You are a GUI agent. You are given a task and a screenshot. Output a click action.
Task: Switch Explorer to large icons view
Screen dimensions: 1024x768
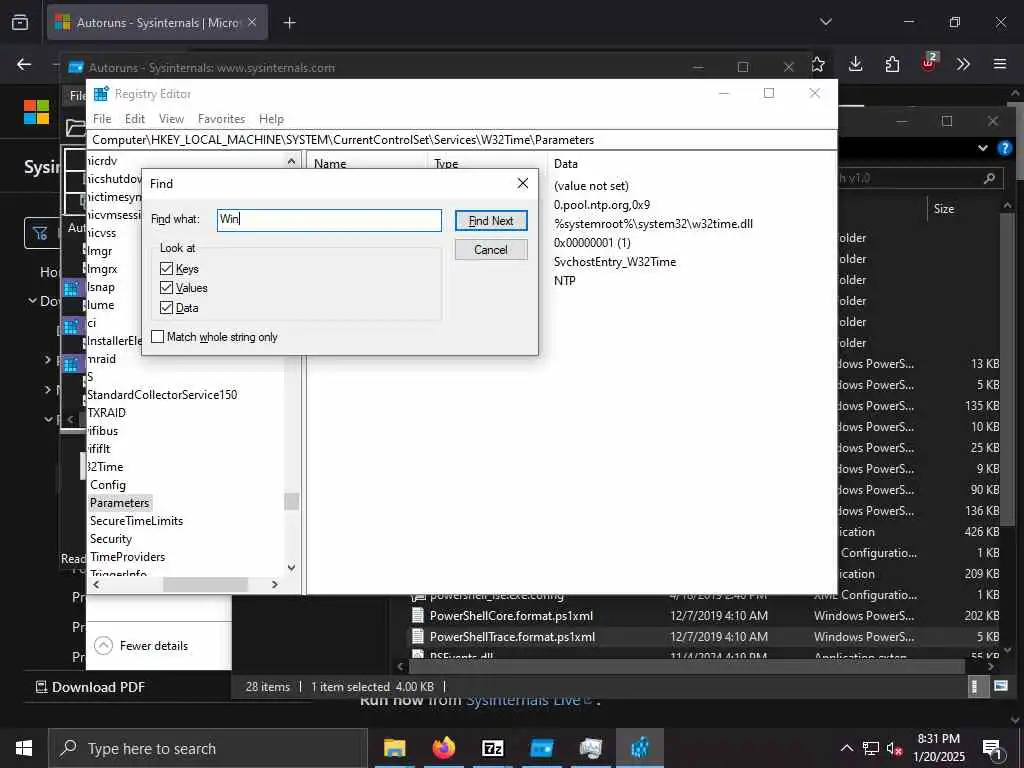tap(1000, 686)
